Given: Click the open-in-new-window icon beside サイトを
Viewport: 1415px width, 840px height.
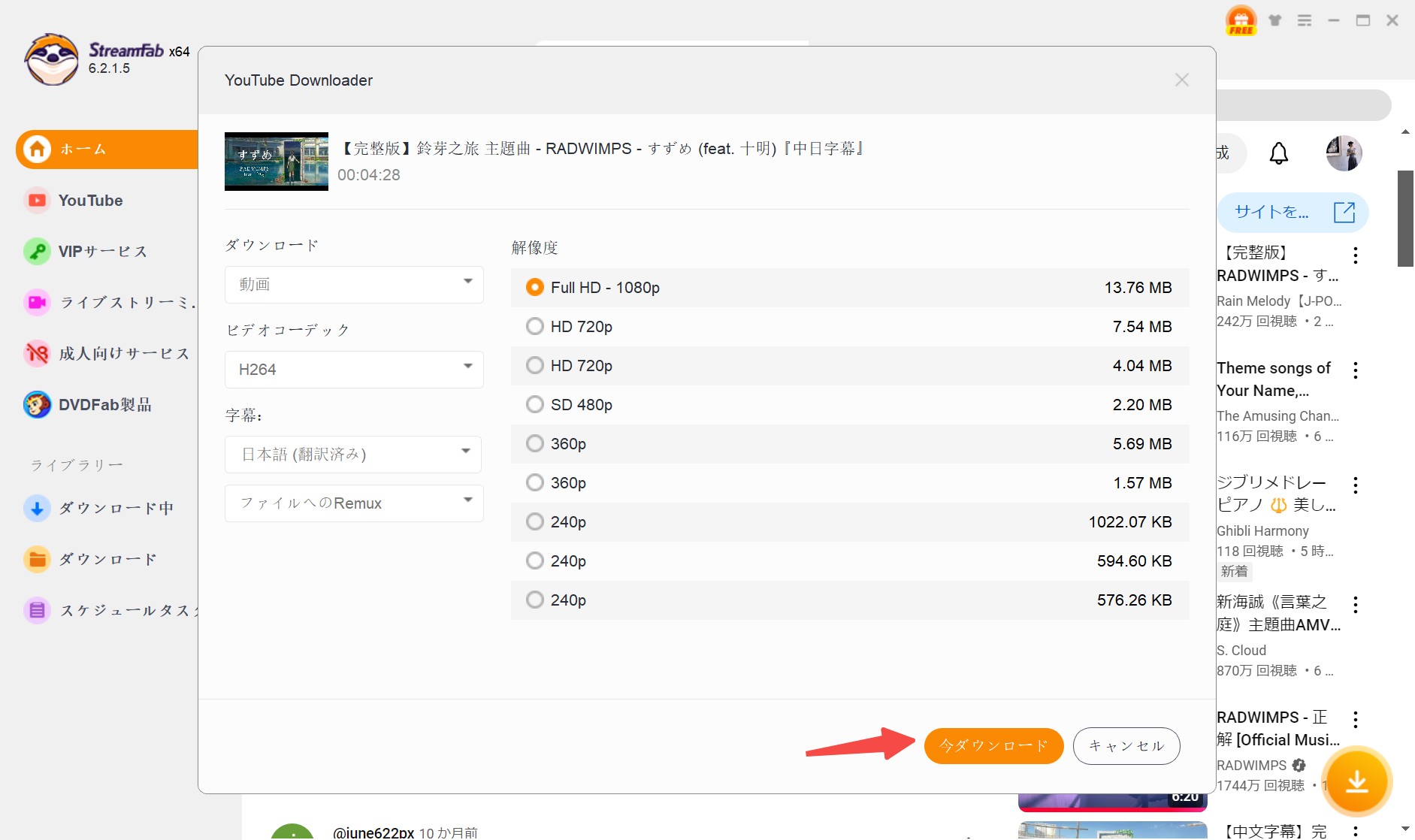Looking at the screenshot, I should [x=1344, y=213].
